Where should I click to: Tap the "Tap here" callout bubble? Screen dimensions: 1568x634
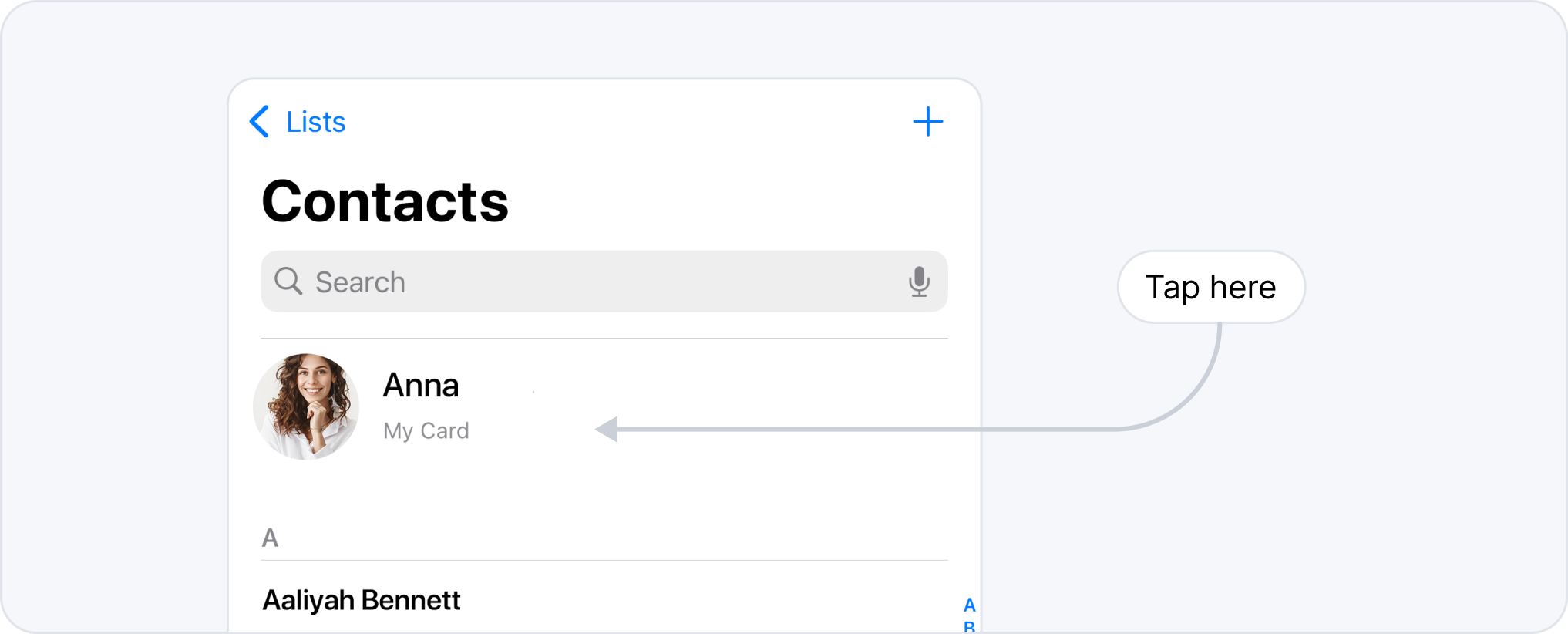(x=1211, y=287)
